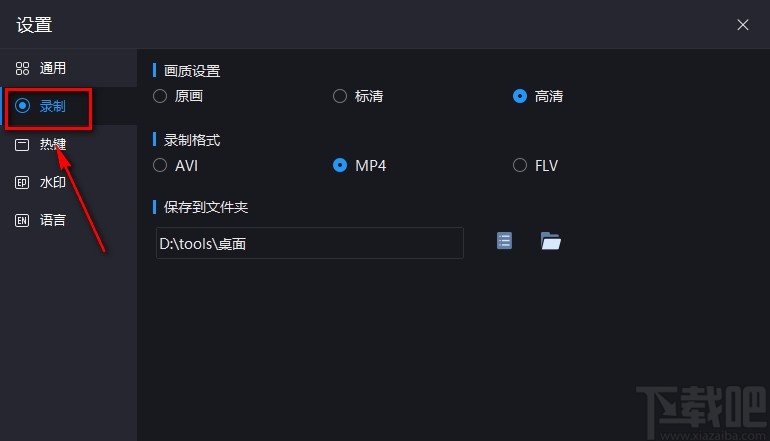Choose FLV recording format
The width and height of the screenshot is (770, 441).
(520, 165)
